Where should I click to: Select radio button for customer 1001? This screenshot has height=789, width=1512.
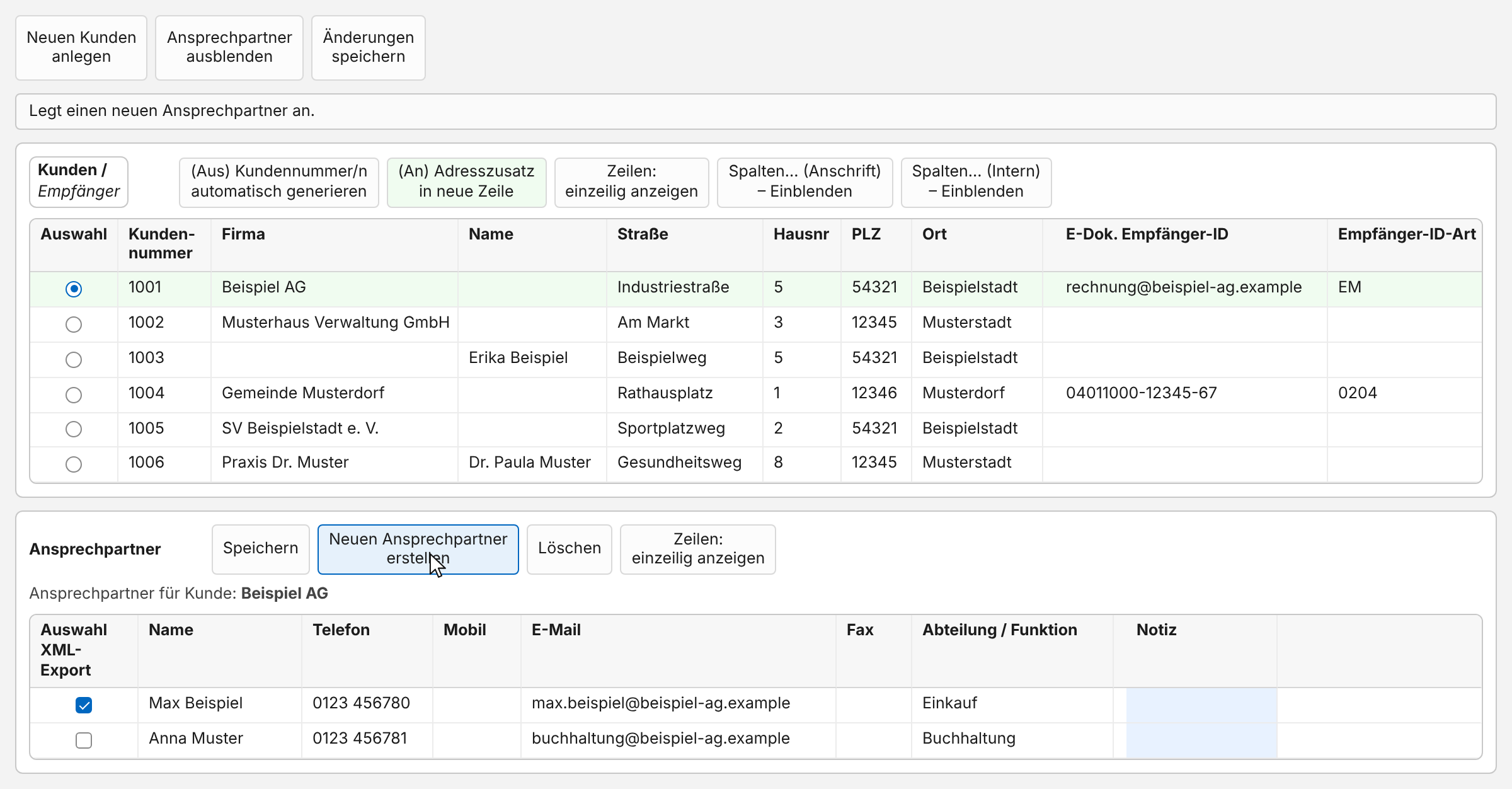(x=74, y=289)
